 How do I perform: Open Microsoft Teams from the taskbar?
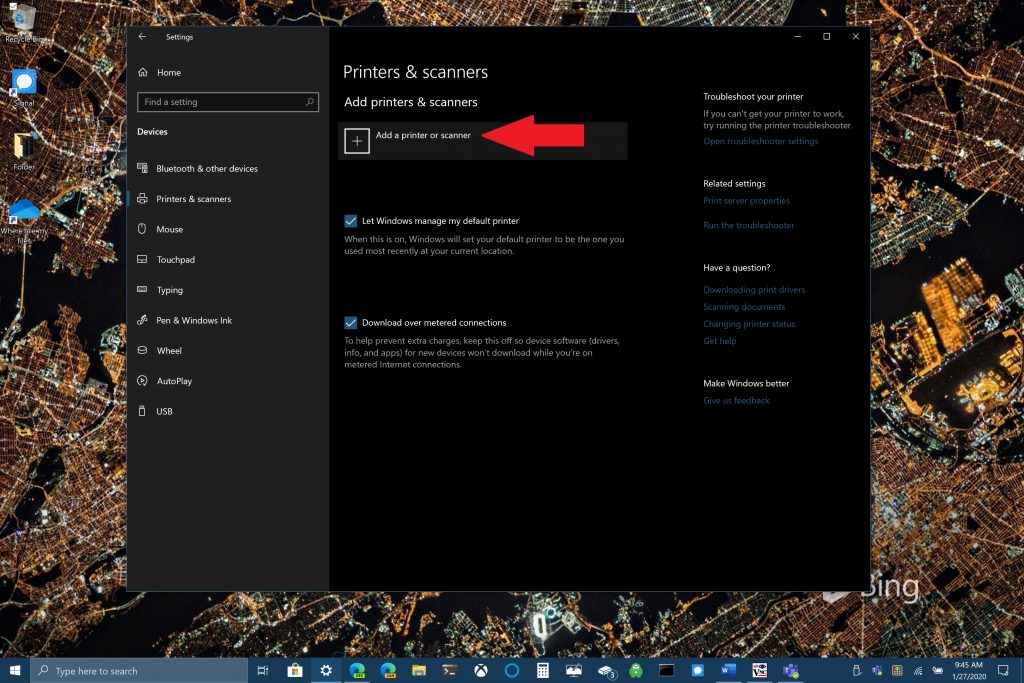click(790, 671)
